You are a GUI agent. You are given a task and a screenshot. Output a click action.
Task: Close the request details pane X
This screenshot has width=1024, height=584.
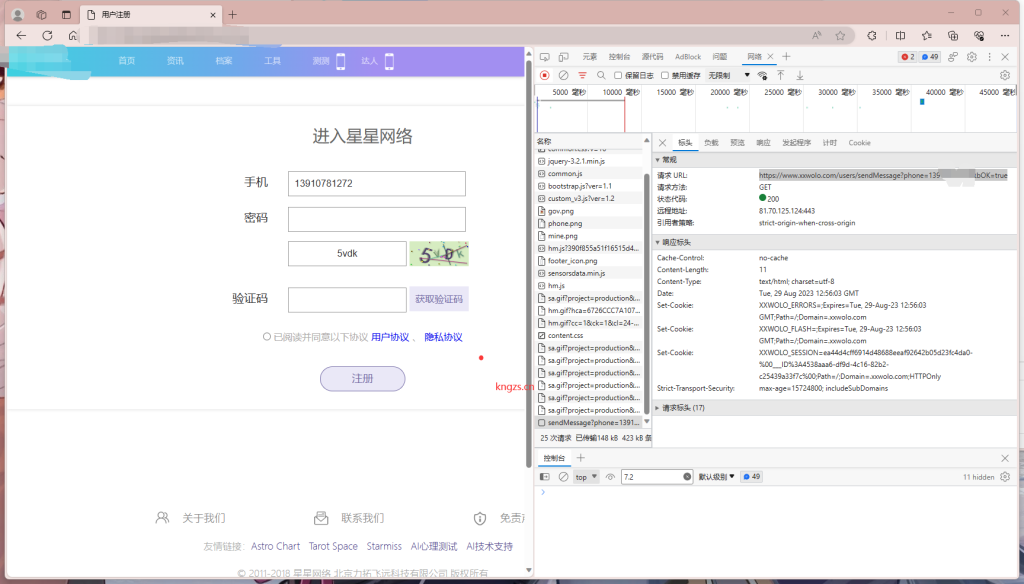pyautogui.click(x=662, y=142)
